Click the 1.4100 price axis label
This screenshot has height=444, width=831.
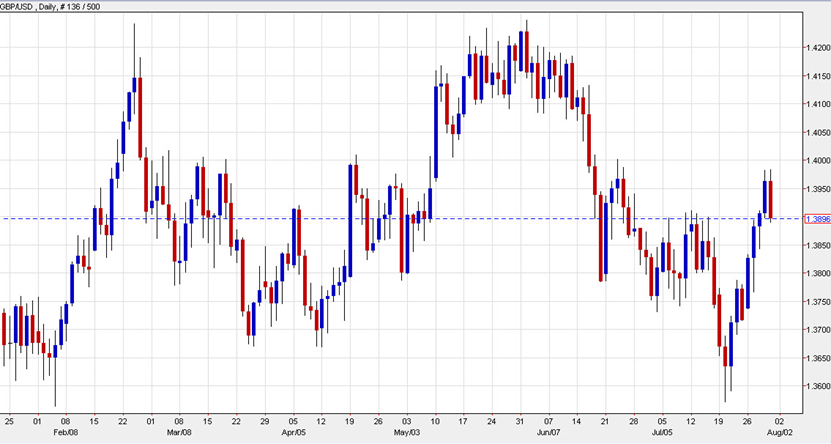coord(818,104)
